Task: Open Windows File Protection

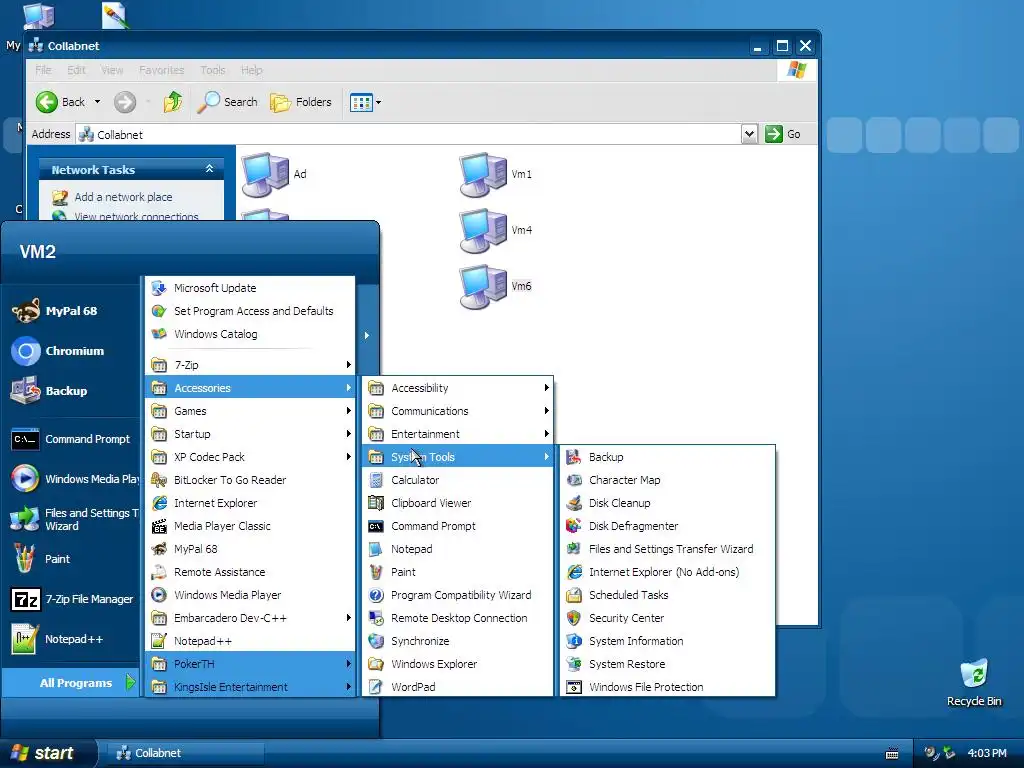Action: [x=667, y=687]
